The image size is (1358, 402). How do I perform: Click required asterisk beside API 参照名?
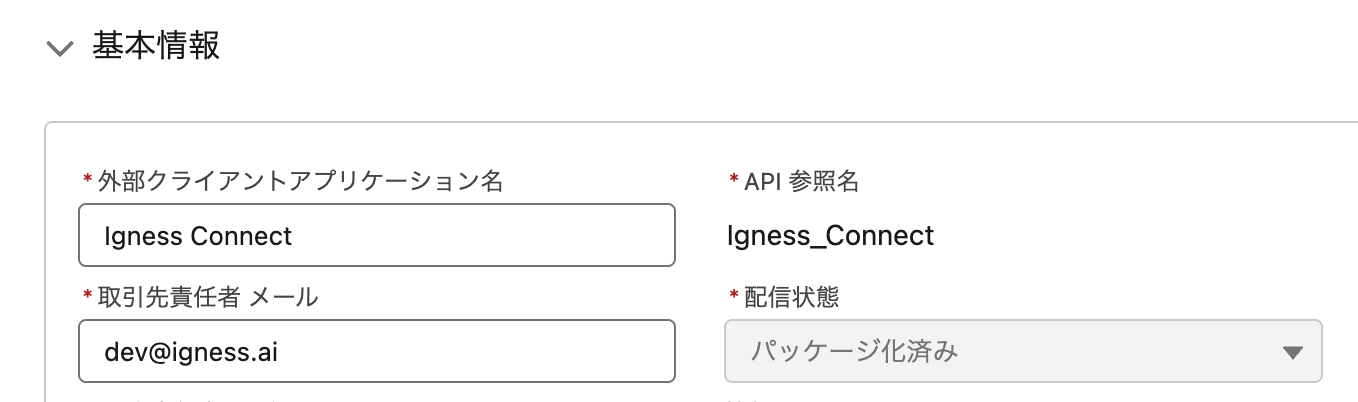click(x=734, y=182)
